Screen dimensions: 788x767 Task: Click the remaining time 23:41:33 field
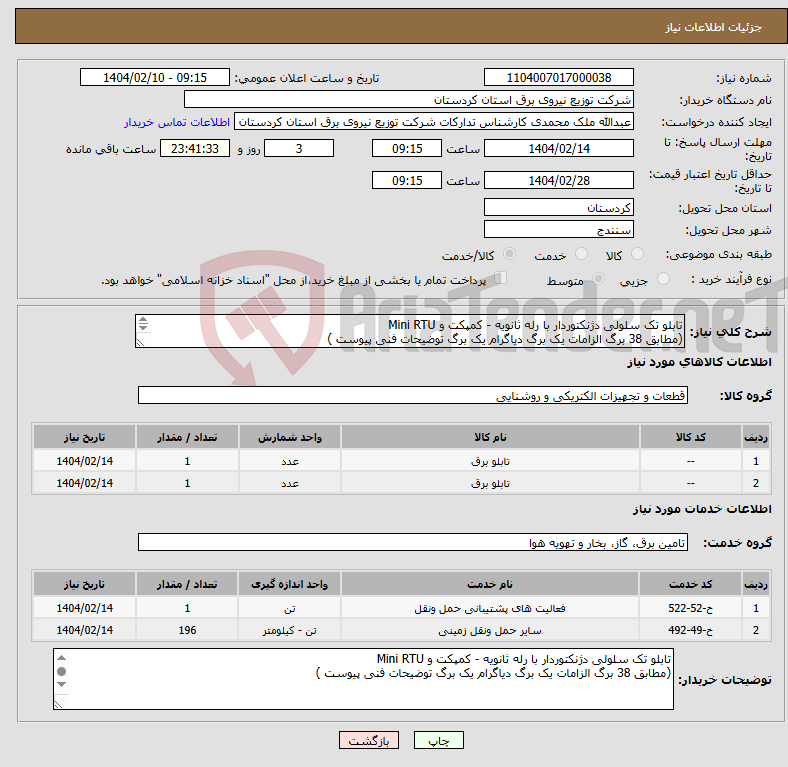pos(195,148)
